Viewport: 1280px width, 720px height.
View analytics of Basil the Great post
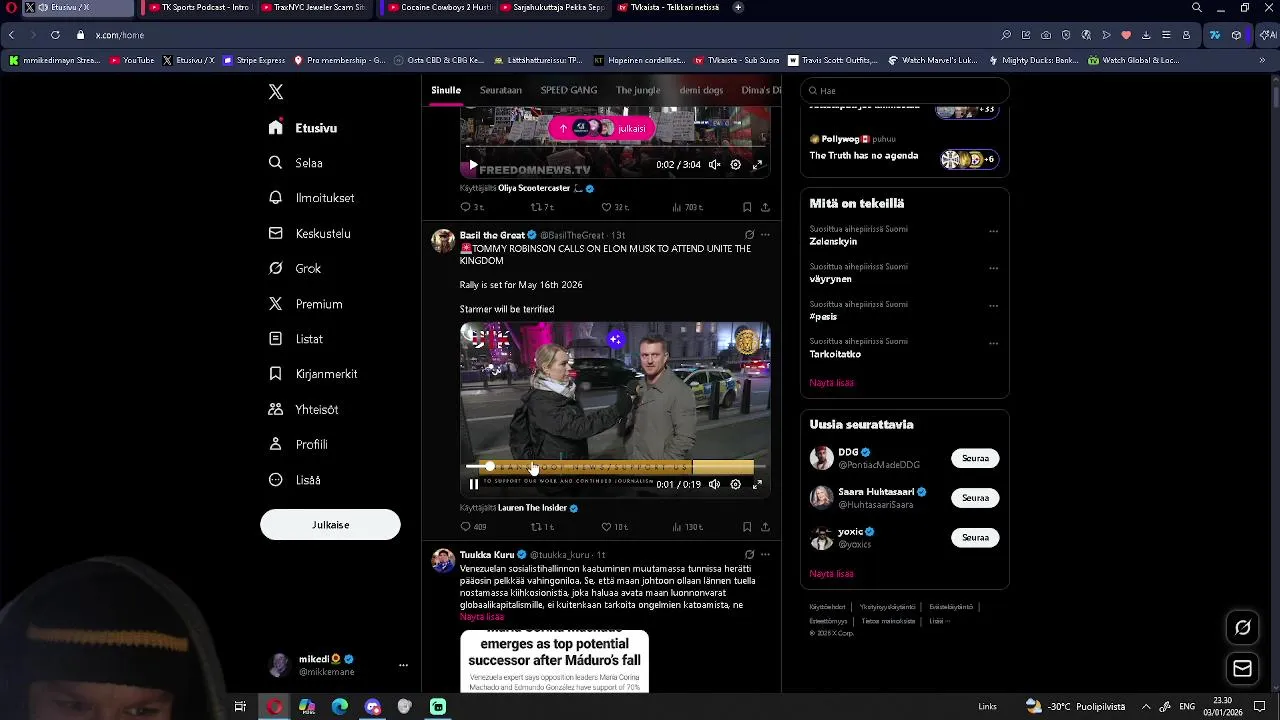(x=687, y=527)
